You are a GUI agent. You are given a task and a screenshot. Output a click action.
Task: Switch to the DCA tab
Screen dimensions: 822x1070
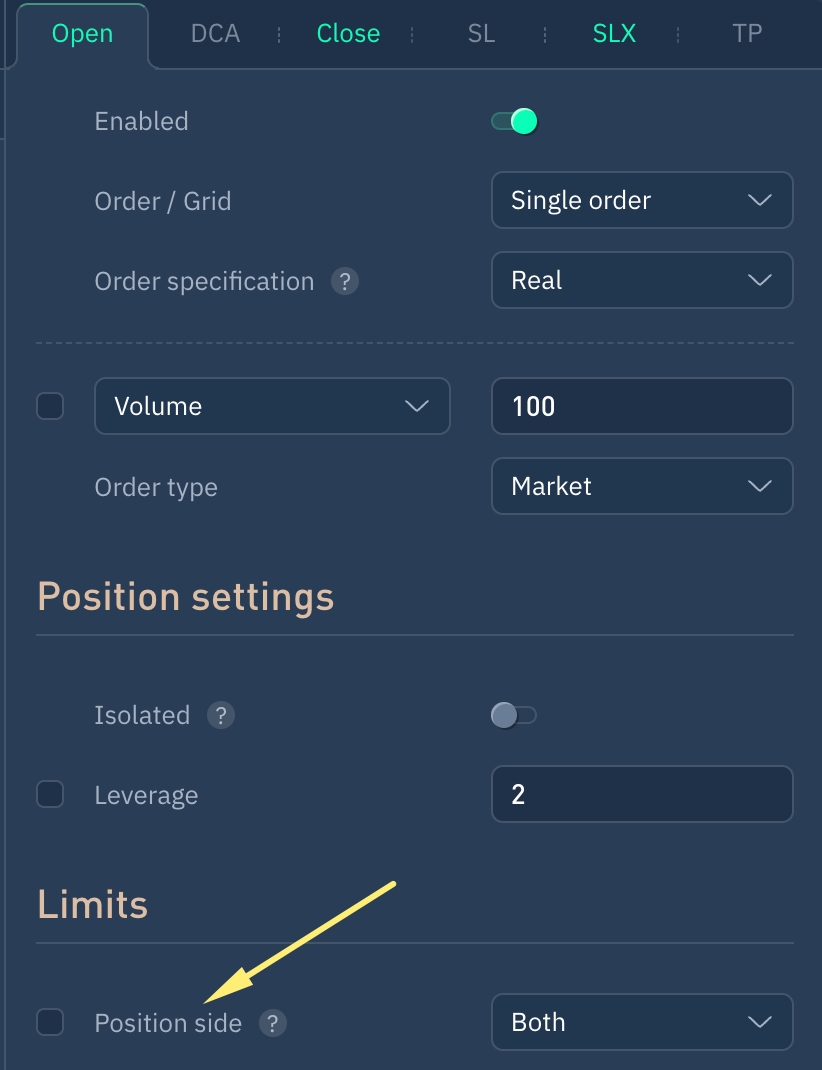[215, 34]
